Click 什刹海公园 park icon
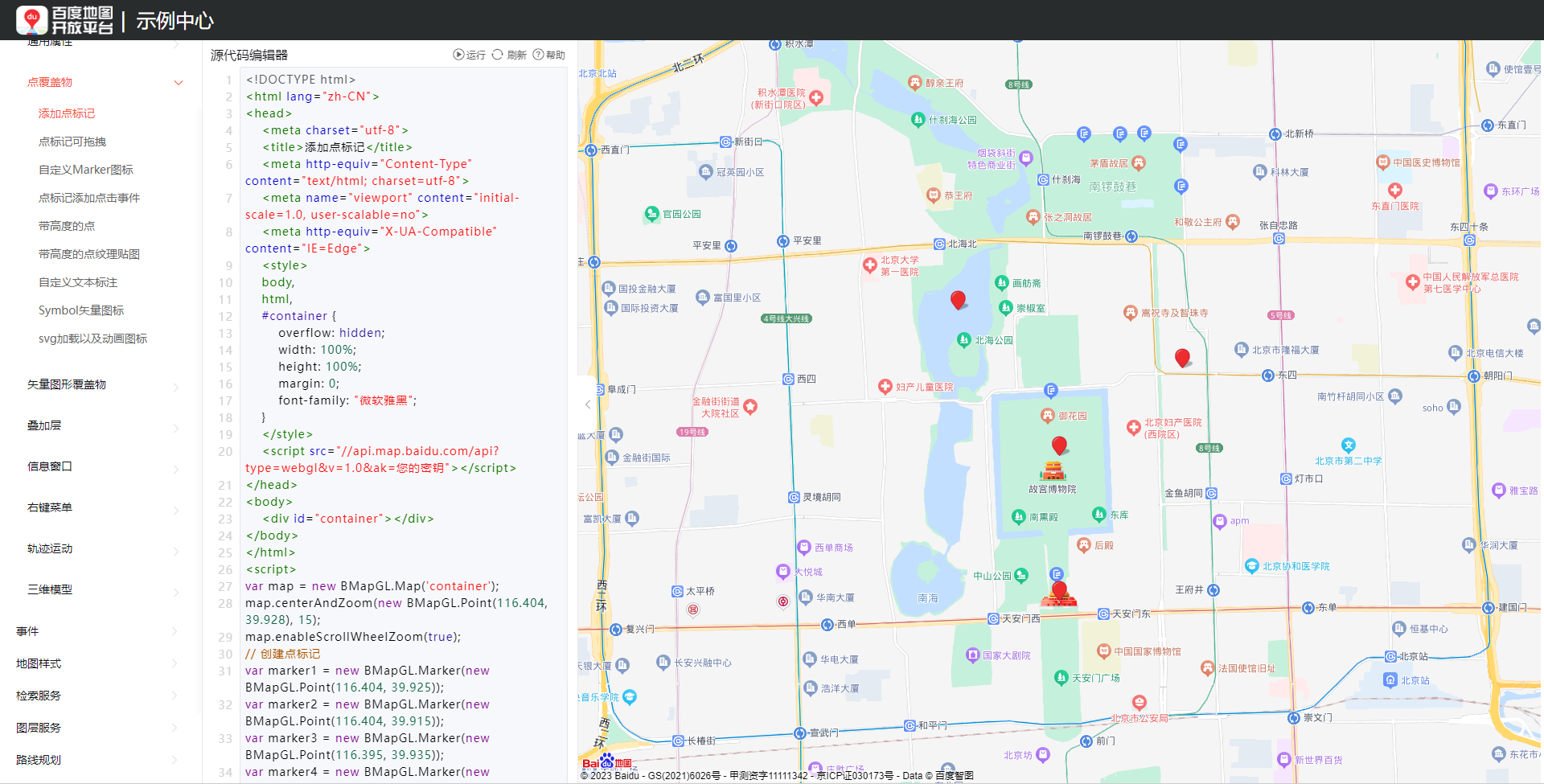1544x784 pixels. [918, 120]
